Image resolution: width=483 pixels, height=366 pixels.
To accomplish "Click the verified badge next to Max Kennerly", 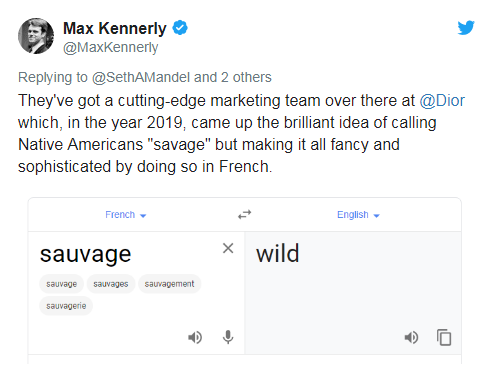I will (180, 28).
